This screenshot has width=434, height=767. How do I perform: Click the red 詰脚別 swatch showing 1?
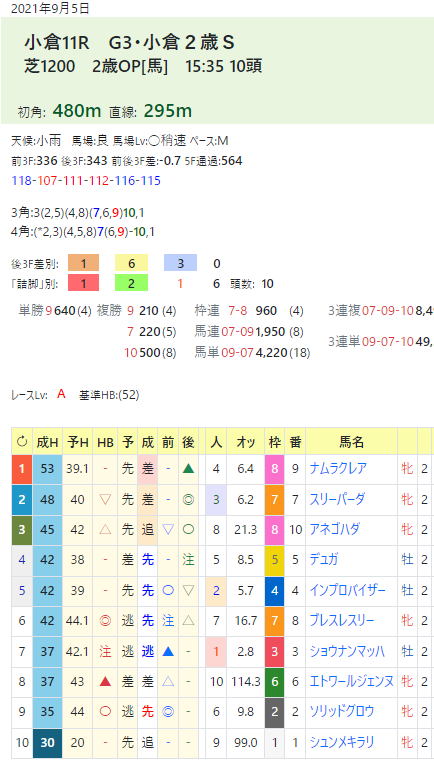[x=84, y=283]
